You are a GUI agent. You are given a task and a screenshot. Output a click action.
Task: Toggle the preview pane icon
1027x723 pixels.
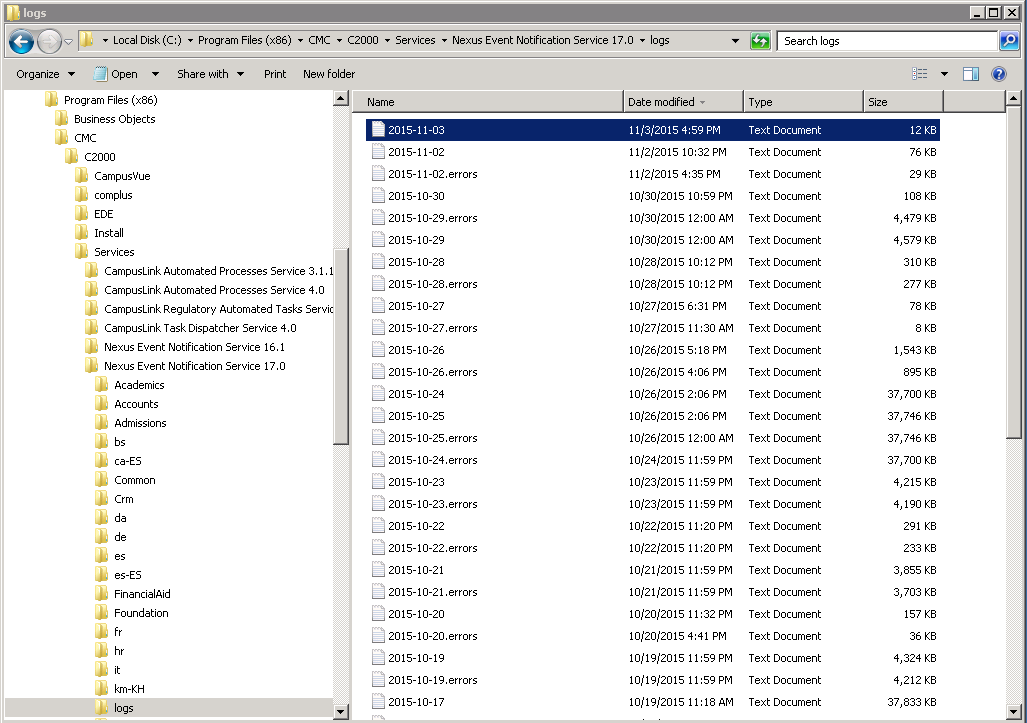[970, 74]
